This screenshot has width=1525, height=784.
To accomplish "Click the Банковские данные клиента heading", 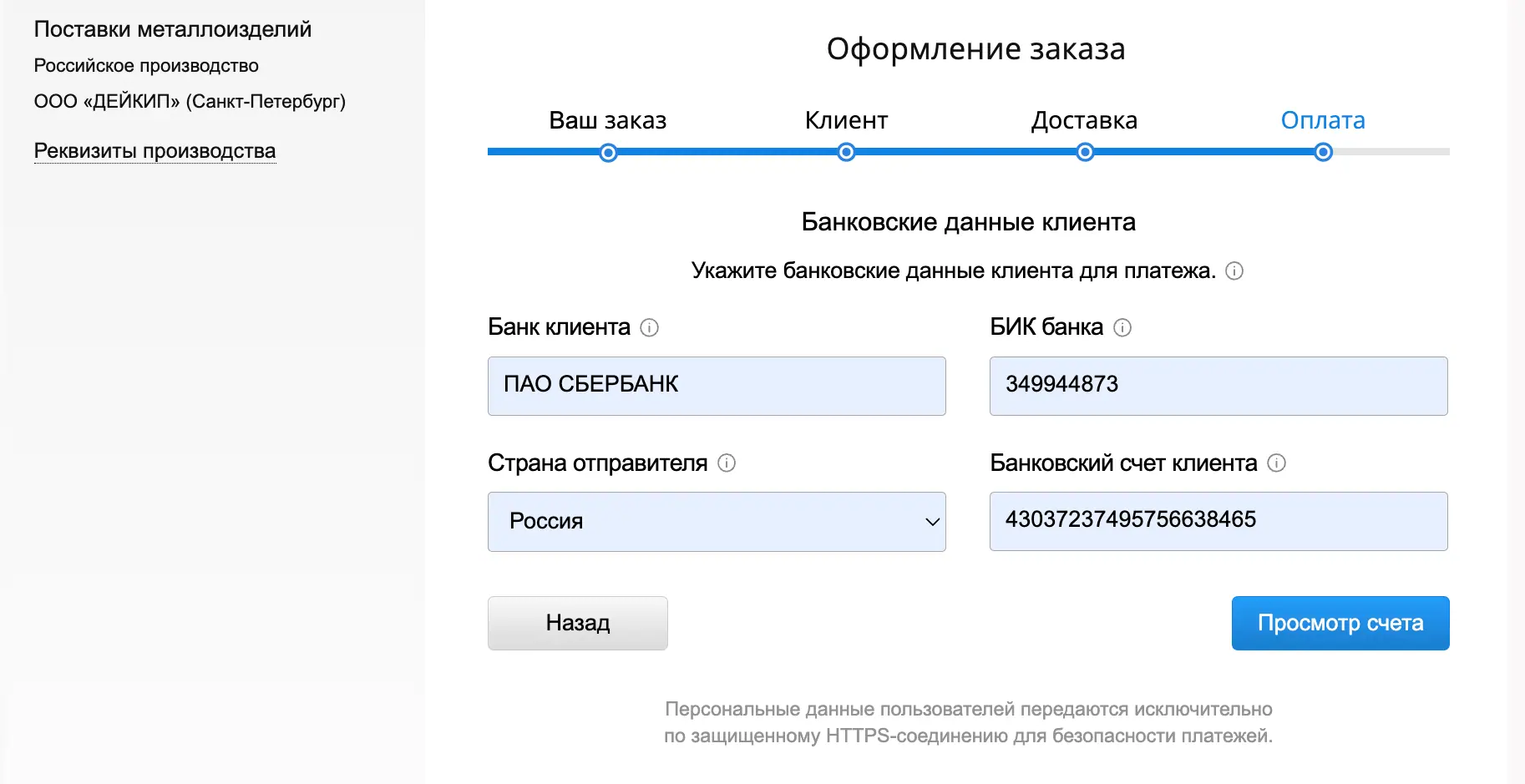I will [969, 222].
